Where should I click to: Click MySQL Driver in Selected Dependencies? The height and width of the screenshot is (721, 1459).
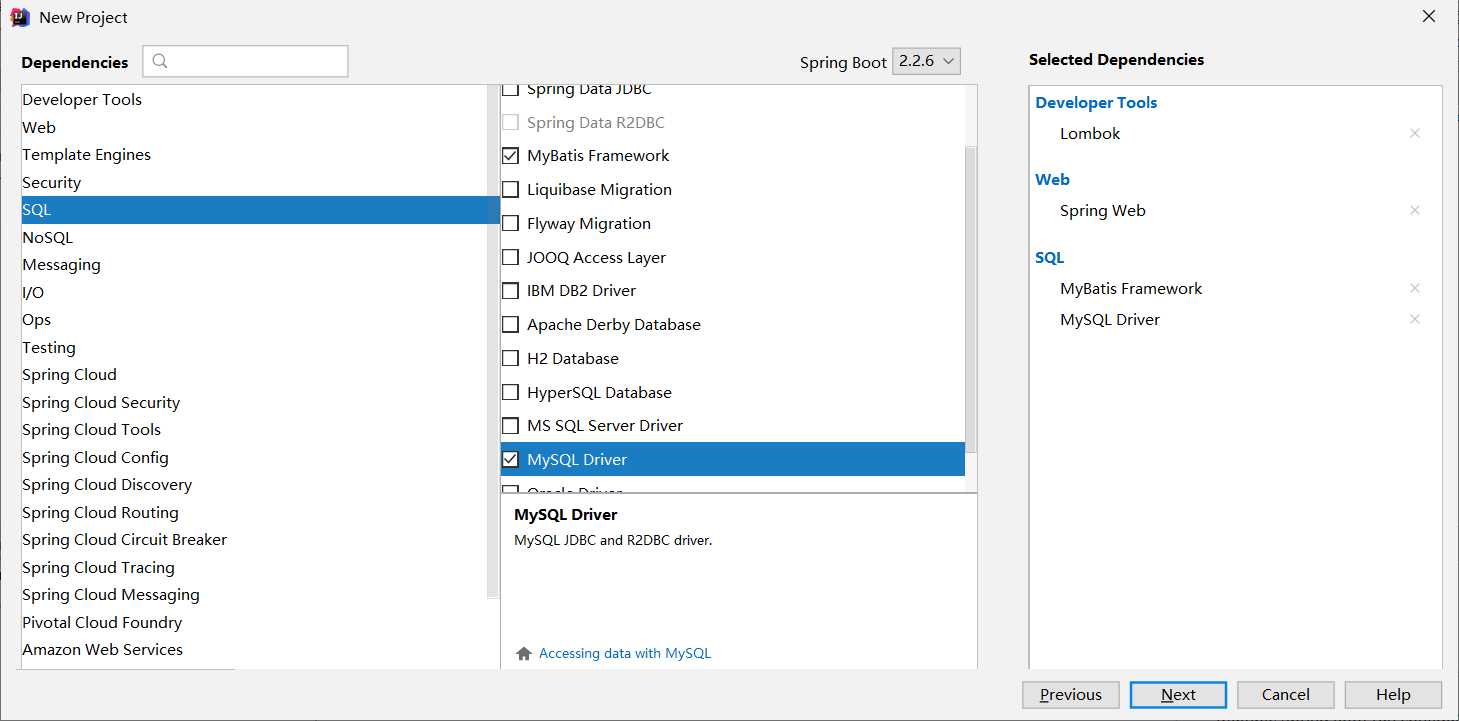(1110, 319)
